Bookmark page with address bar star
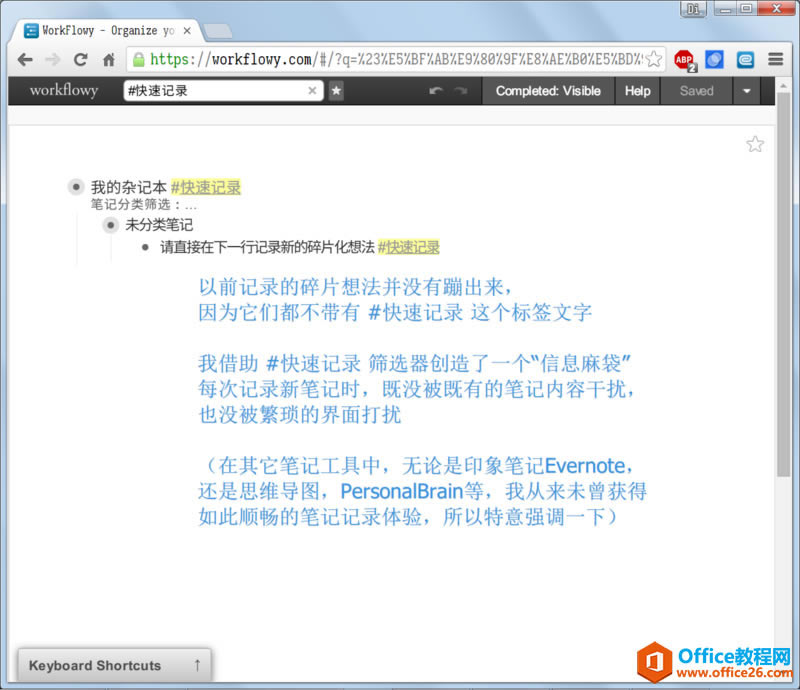 pos(654,59)
